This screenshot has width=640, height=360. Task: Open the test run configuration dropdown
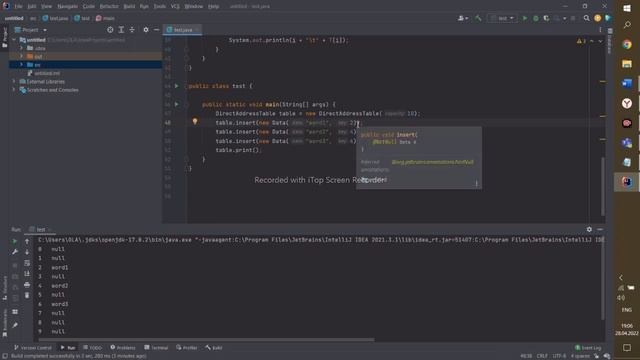click(502, 18)
